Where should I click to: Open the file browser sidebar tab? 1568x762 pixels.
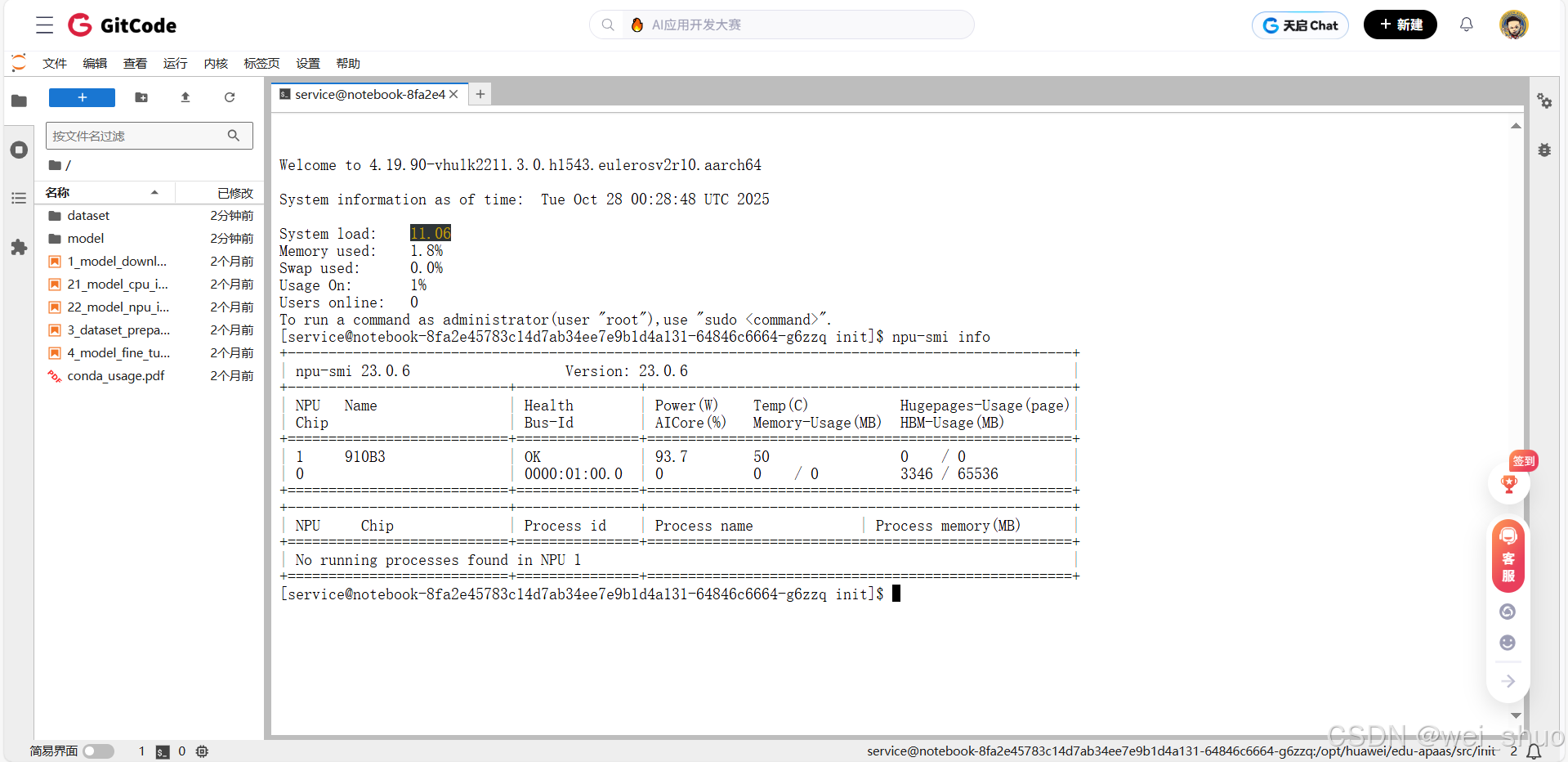(x=19, y=101)
